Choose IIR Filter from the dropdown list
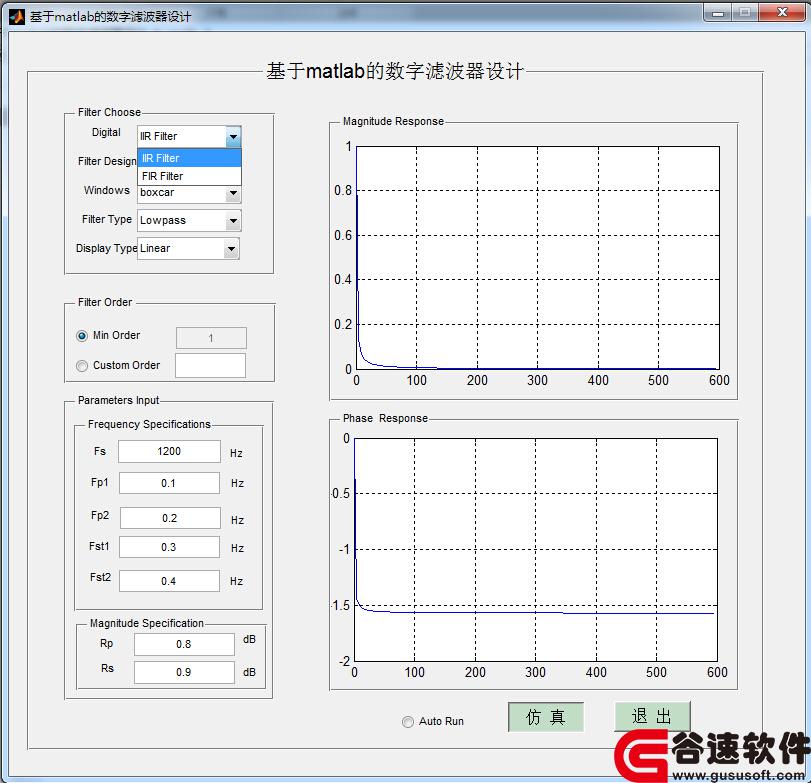Viewport: 811px width, 783px height. click(x=189, y=158)
